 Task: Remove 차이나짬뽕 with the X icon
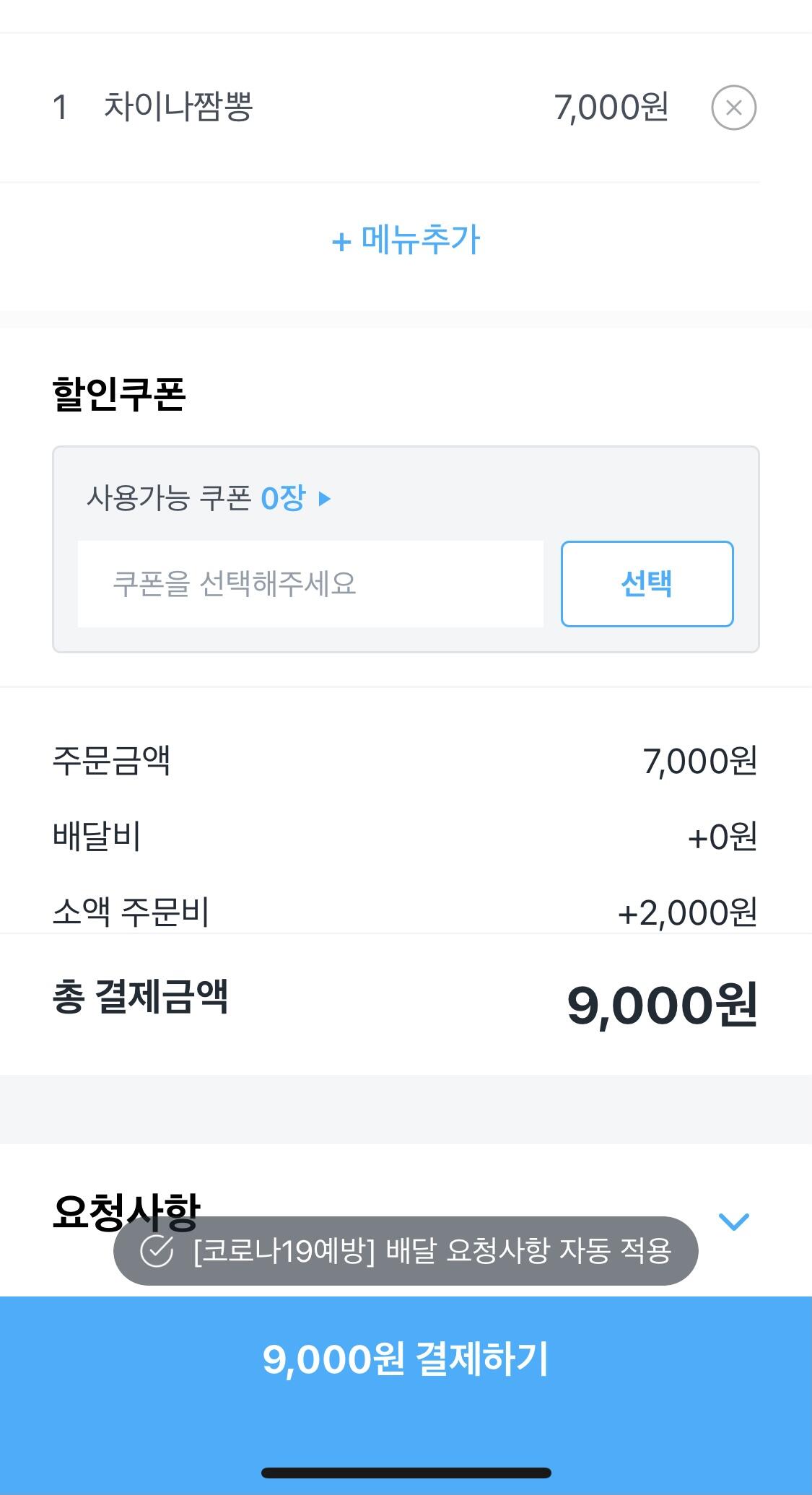click(733, 108)
